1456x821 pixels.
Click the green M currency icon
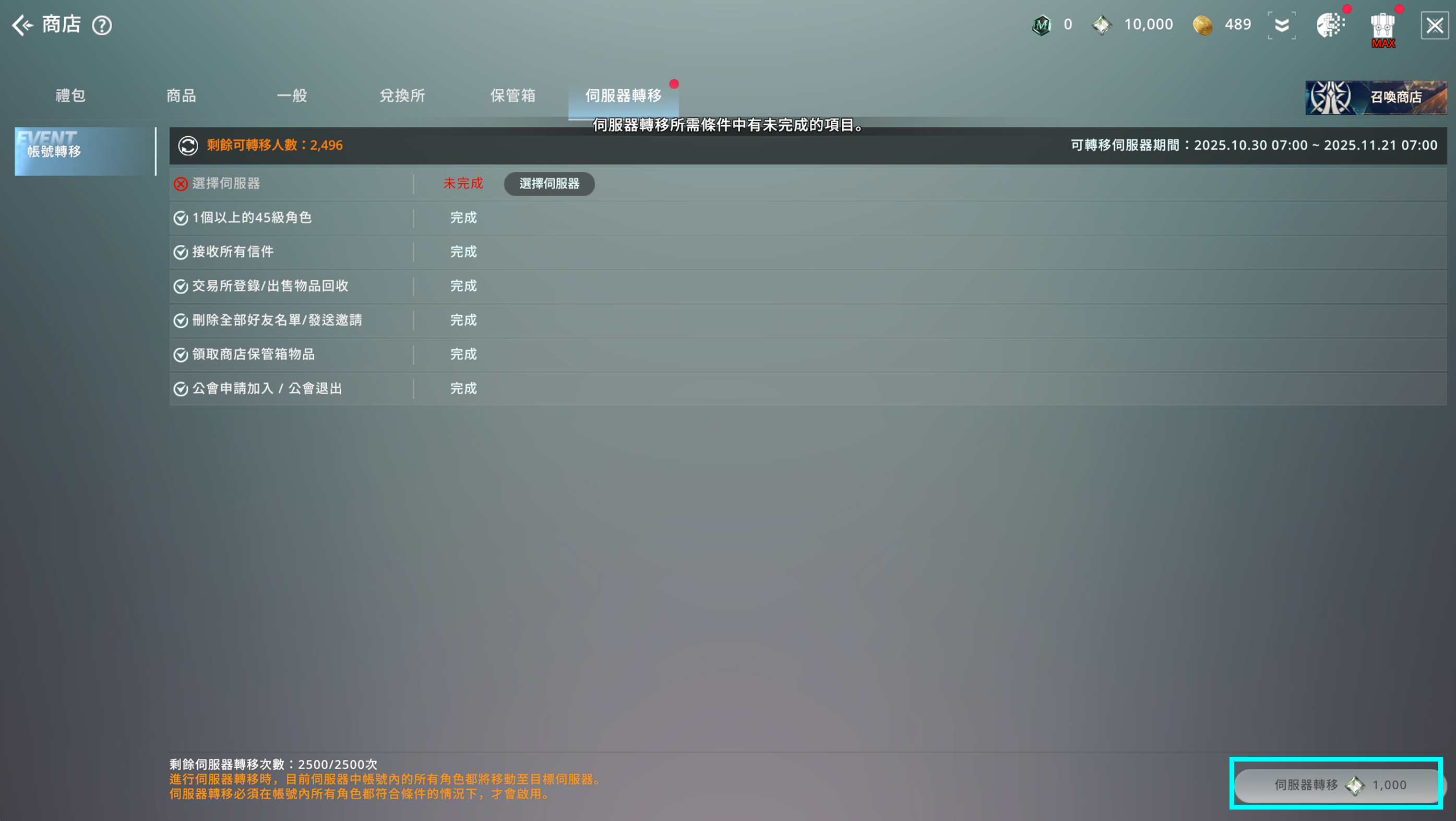click(1041, 25)
